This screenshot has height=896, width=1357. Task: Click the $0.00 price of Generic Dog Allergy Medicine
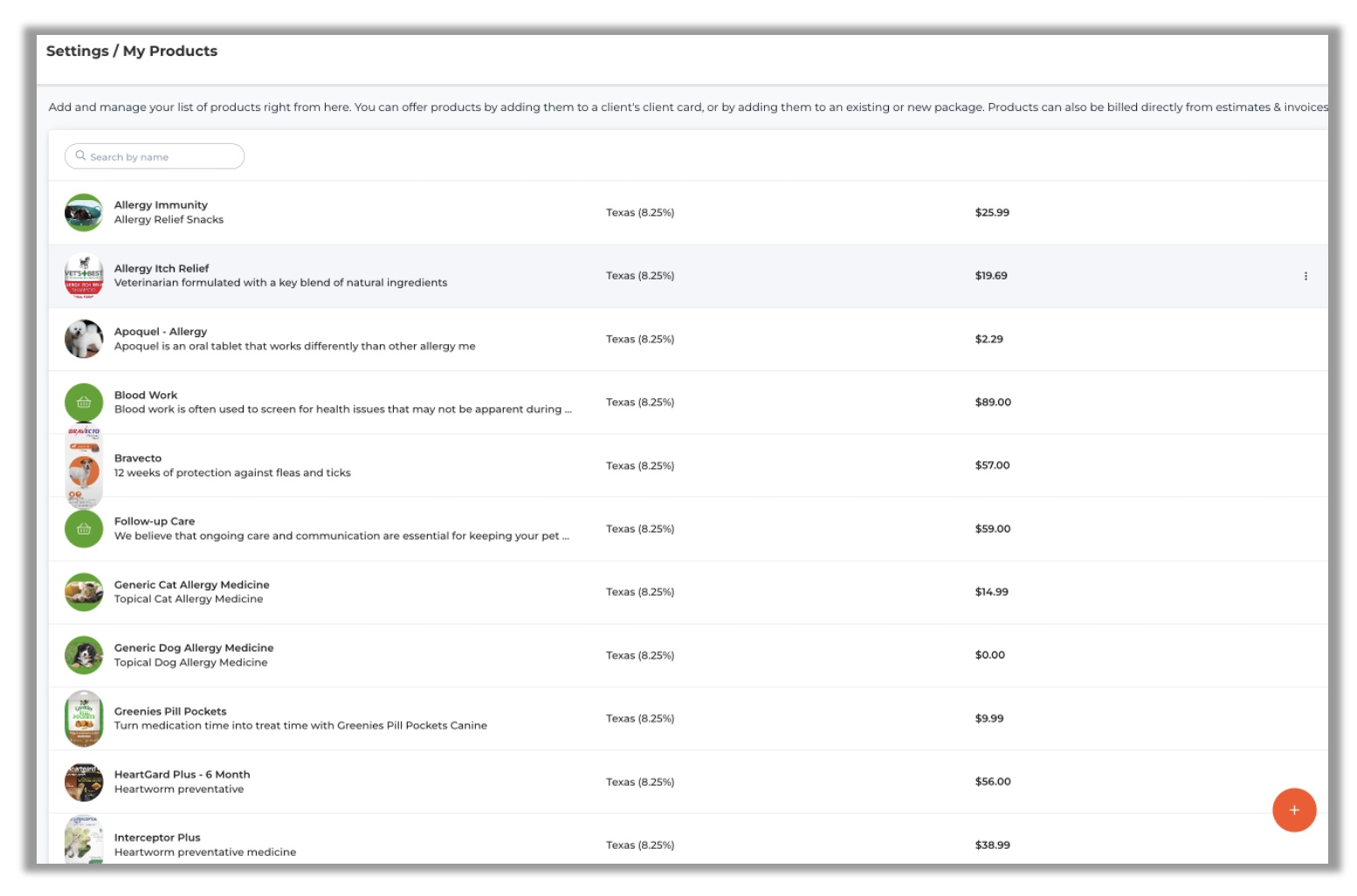[989, 655]
